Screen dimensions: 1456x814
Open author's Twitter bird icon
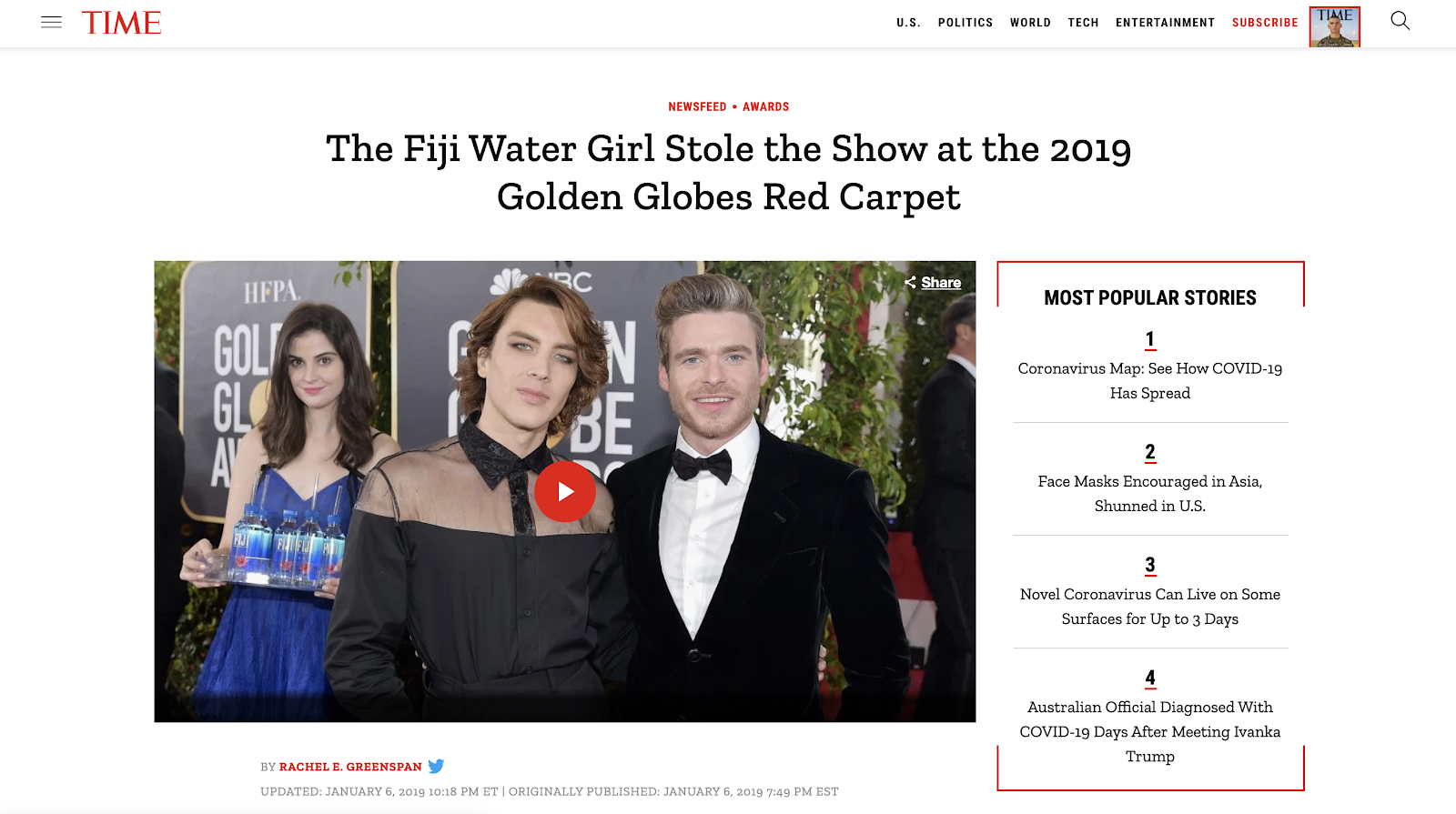pyautogui.click(x=436, y=767)
